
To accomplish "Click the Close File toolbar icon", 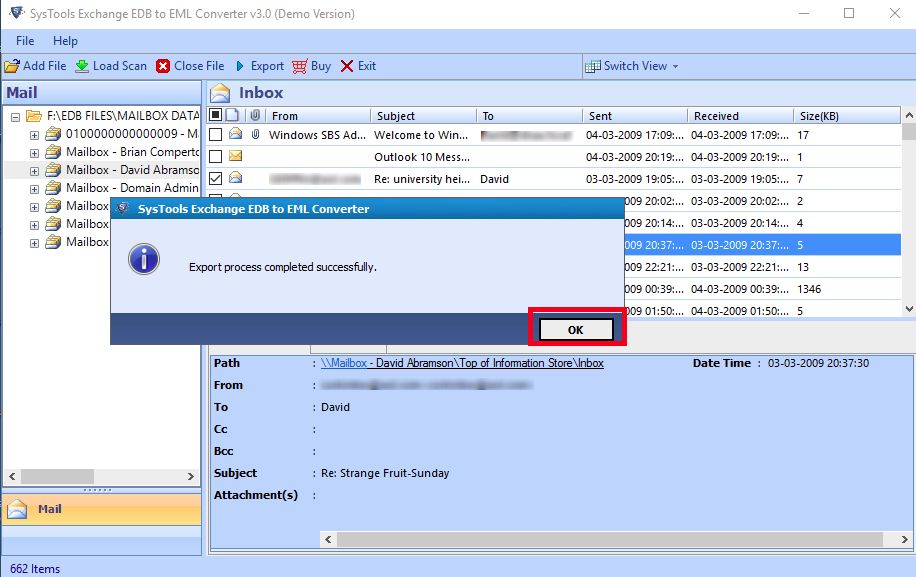I will pos(163,66).
